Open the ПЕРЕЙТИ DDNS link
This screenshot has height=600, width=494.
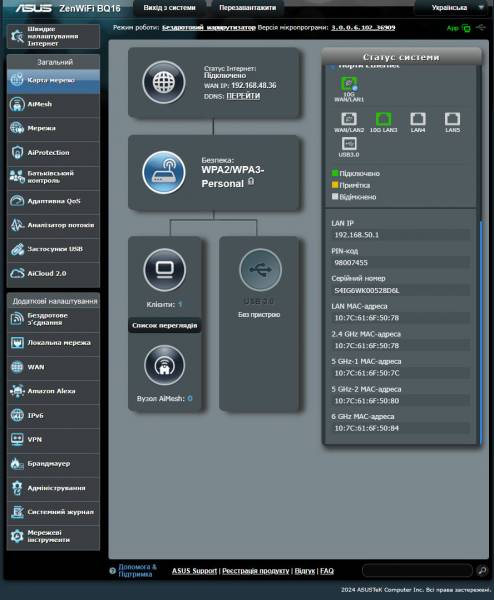[243, 96]
